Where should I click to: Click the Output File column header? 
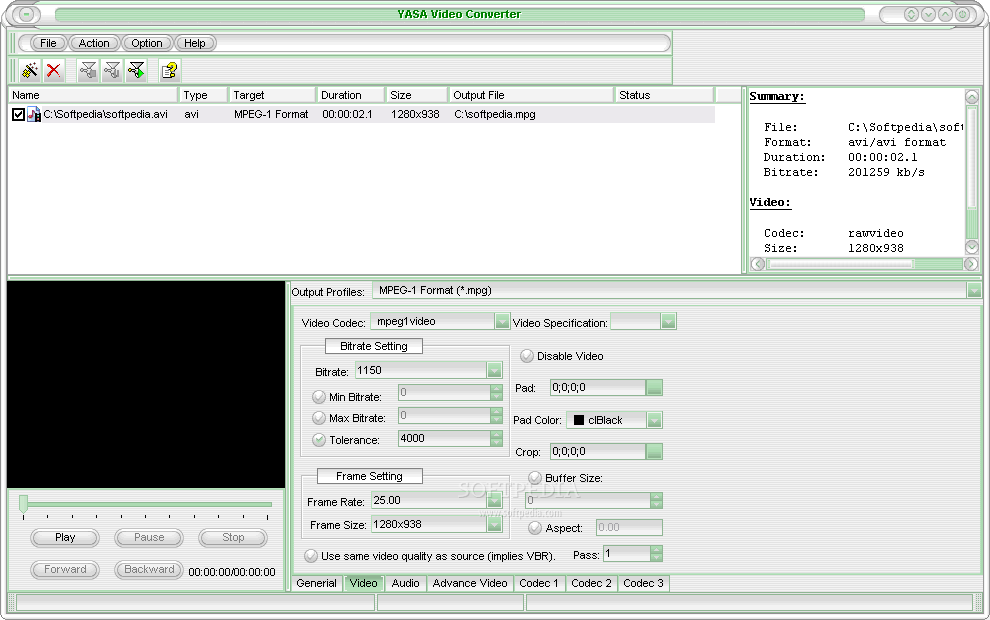[x=531, y=95]
